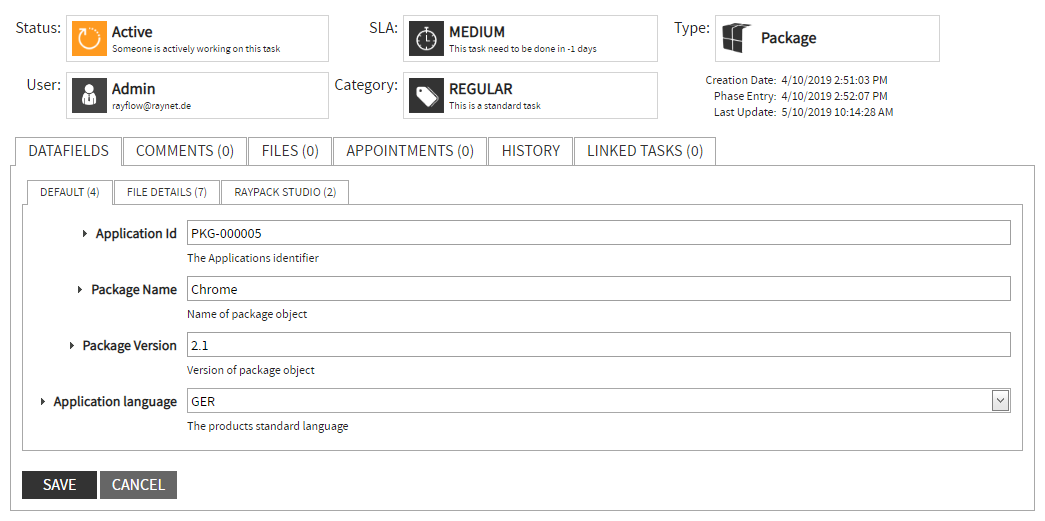Select the RAYPACK STUDIO (2) sub-tab

pos(285,193)
